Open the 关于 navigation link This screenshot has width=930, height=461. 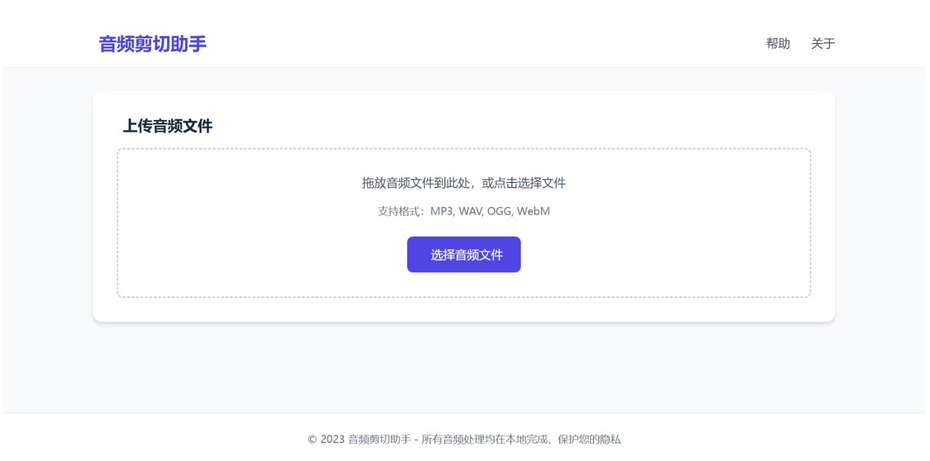pos(822,44)
